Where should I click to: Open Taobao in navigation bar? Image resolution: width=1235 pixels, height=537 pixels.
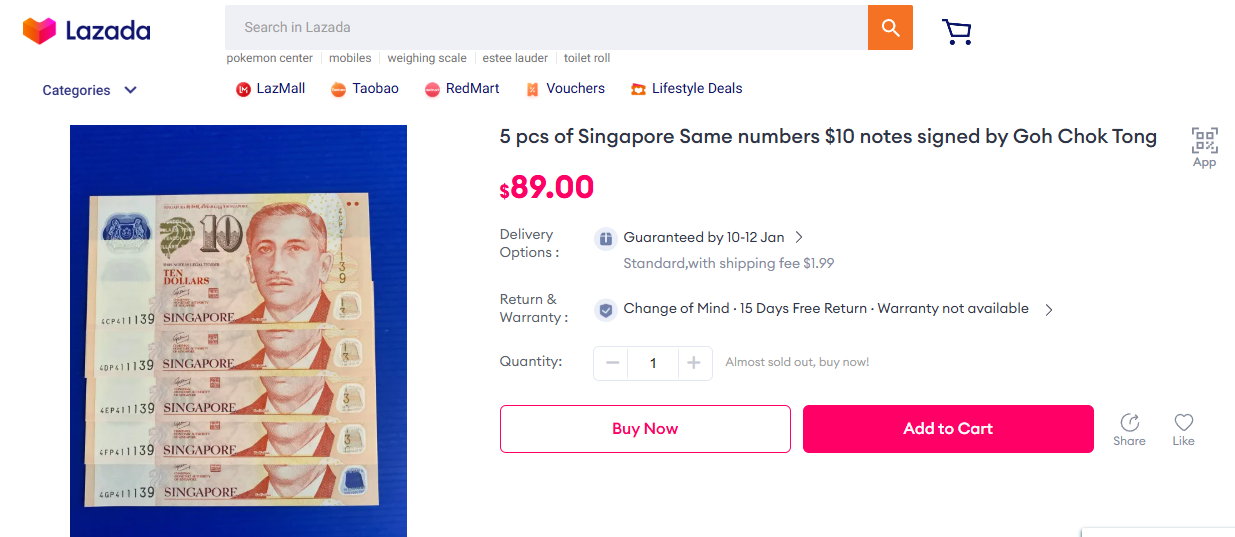point(364,89)
